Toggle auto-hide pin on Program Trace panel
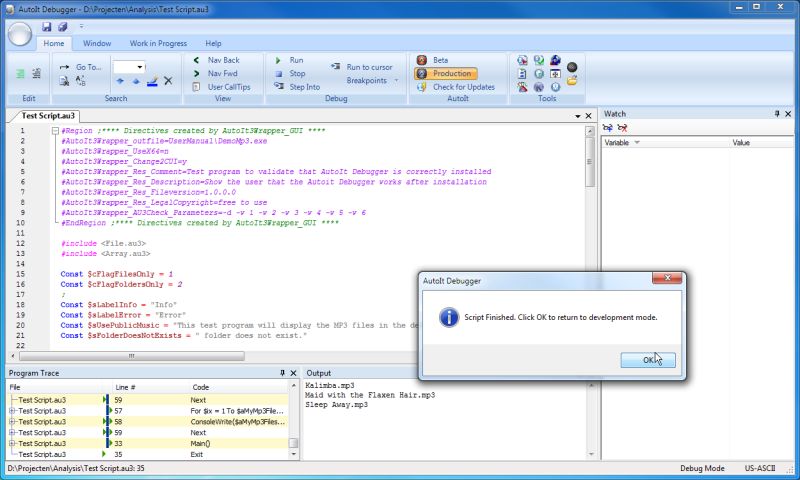The width and height of the screenshot is (800, 480). tap(283, 373)
